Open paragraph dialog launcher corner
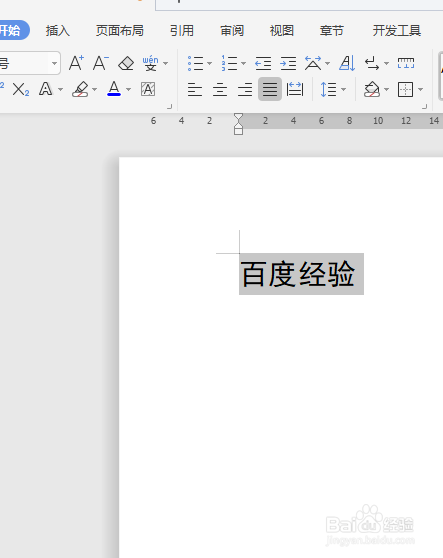Screen dimensions: 443x558 click(x=424, y=106)
